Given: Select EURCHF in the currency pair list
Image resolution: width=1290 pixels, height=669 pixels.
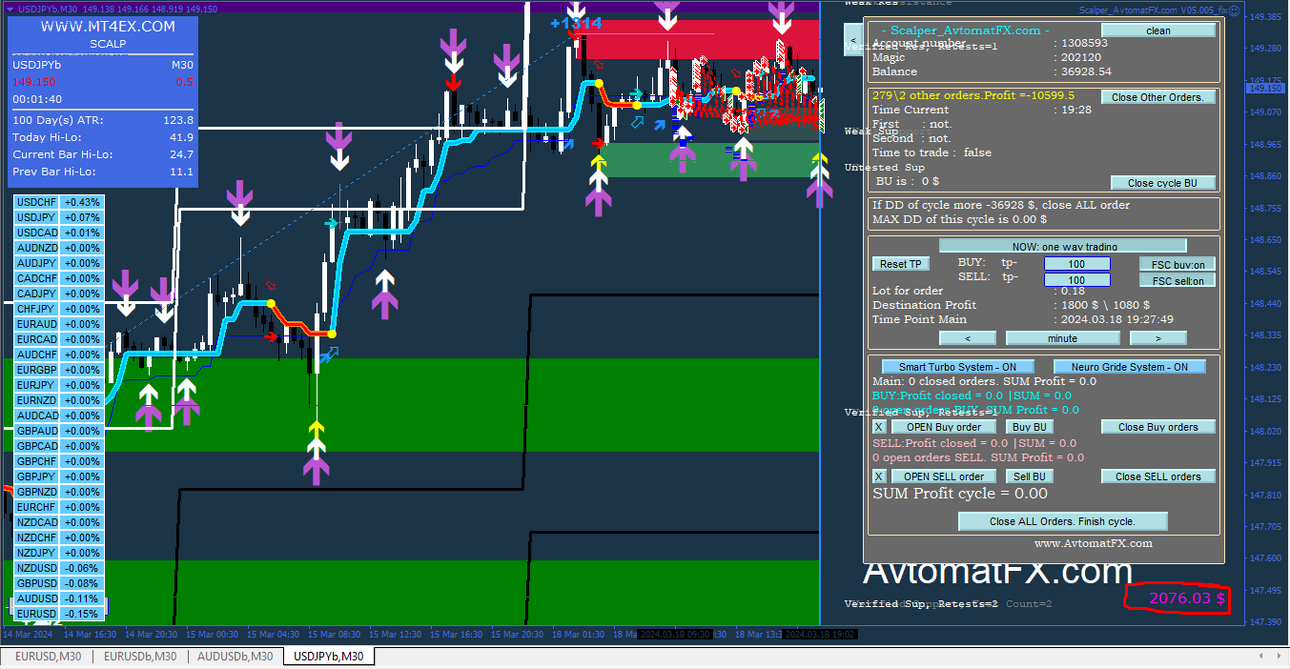Looking at the screenshot, I should click(x=37, y=507).
